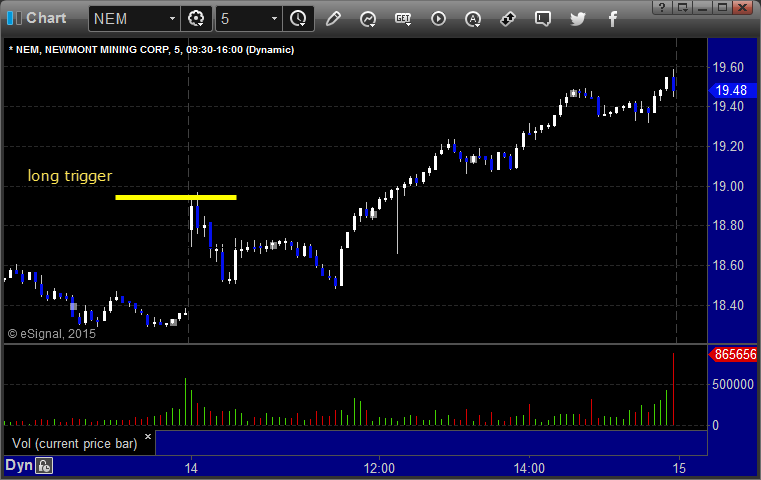Share the chart on Twitter
This screenshot has width=761, height=480.
[578, 19]
